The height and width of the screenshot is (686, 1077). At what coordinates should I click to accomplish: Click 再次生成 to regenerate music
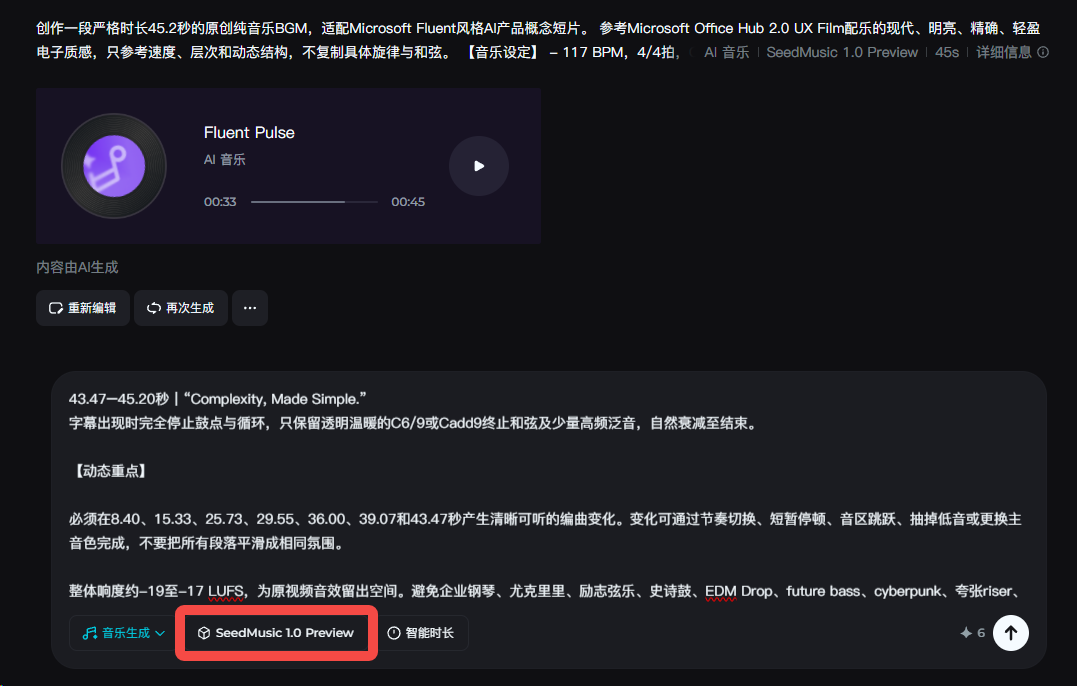[181, 308]
